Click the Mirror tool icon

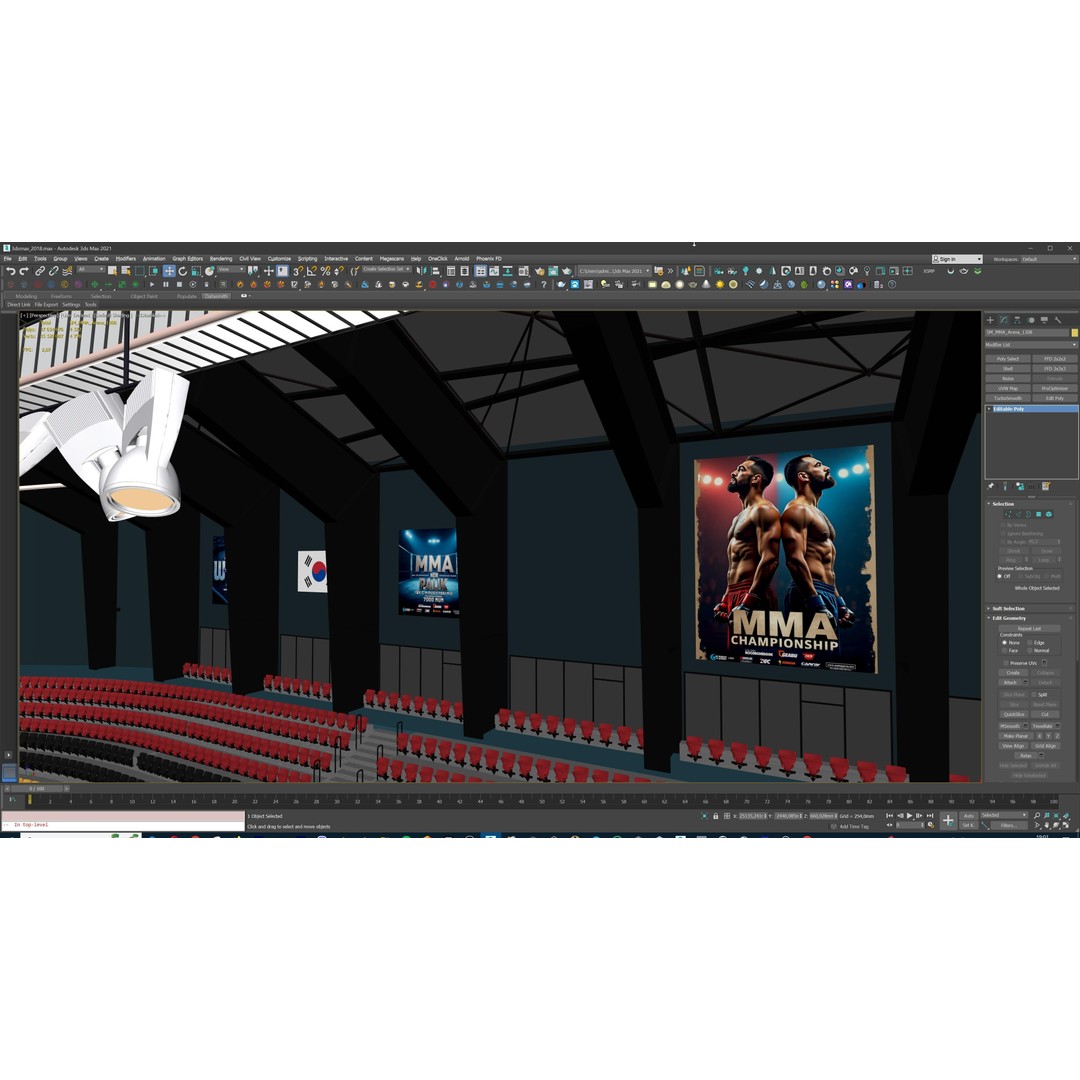coord(422,271)
